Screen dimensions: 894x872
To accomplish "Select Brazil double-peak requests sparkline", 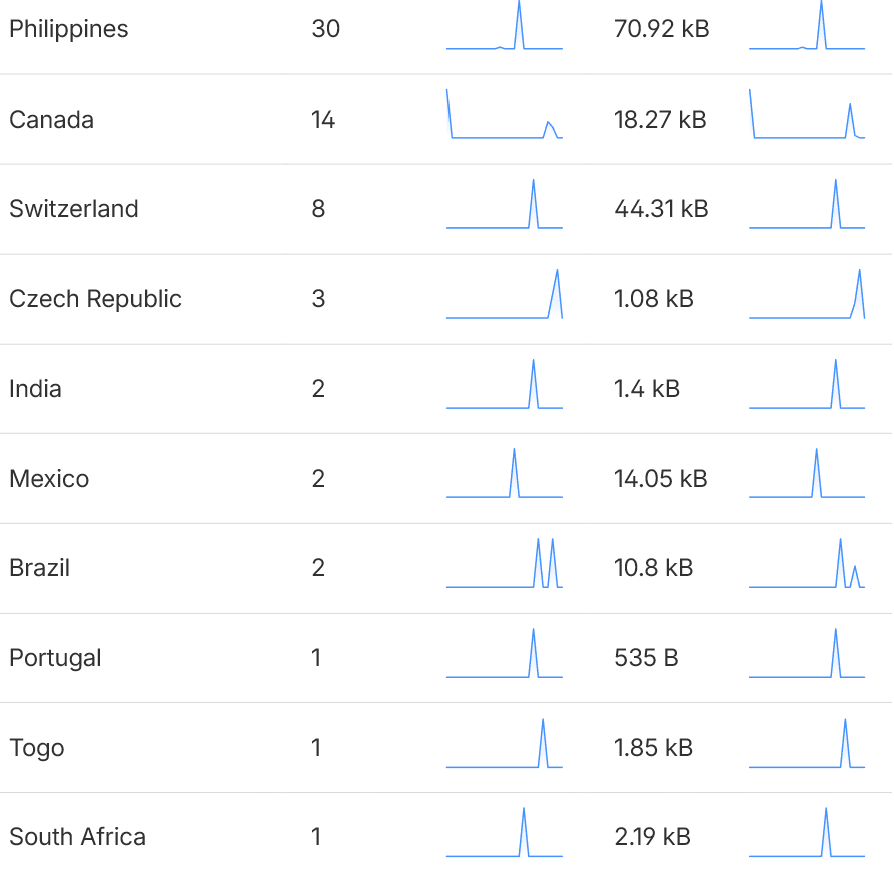I will point(504,563).
